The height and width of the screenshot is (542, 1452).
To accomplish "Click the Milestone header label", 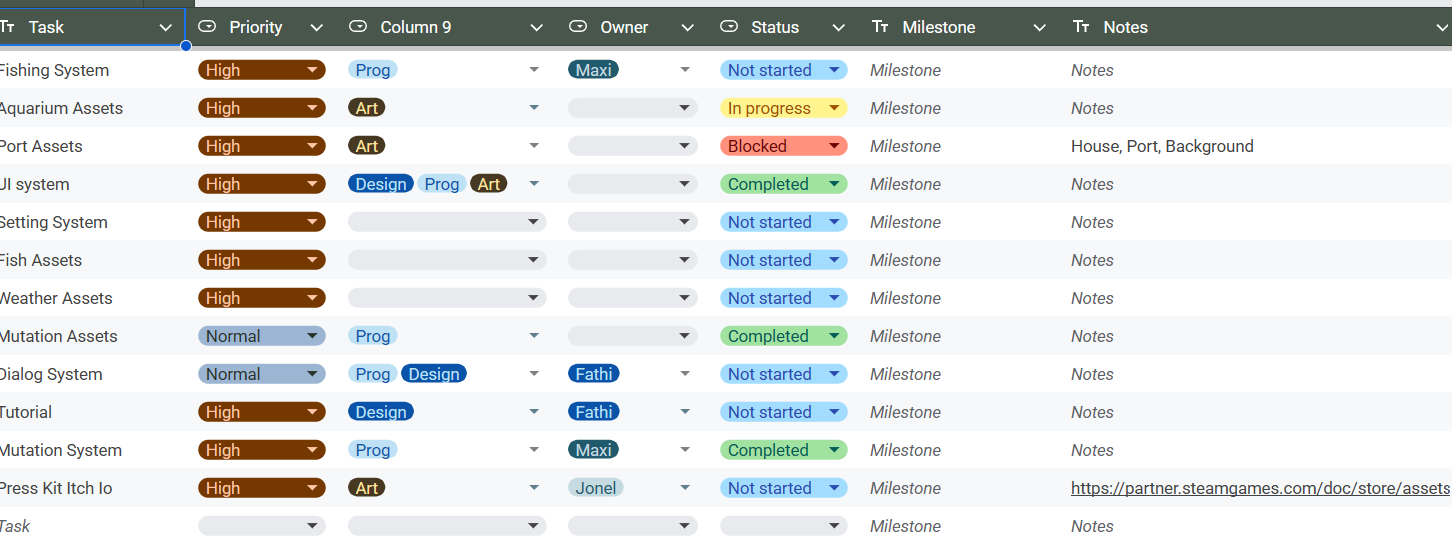I will (938, 27).
